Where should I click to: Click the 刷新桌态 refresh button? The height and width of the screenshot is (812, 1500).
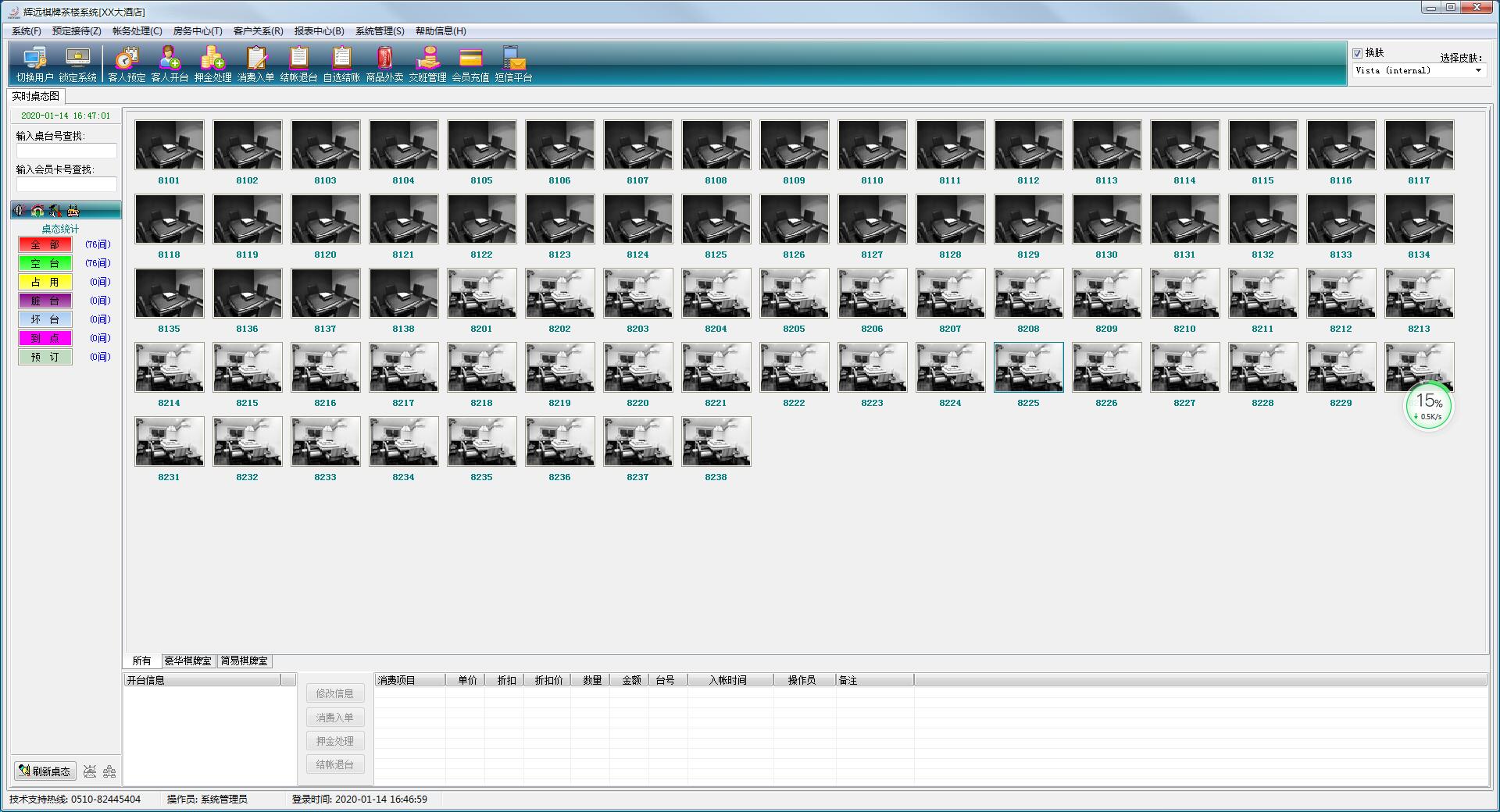[x=45, y=771]
